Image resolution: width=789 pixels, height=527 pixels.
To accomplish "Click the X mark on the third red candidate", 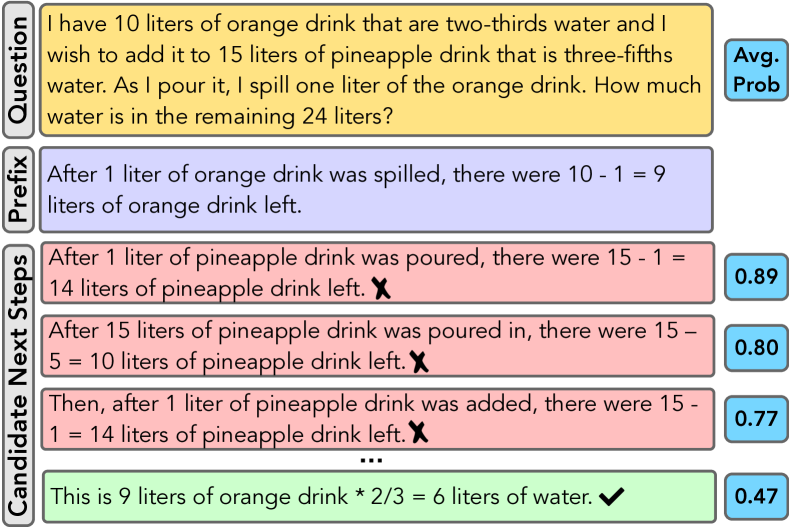I will coord(419,433).
